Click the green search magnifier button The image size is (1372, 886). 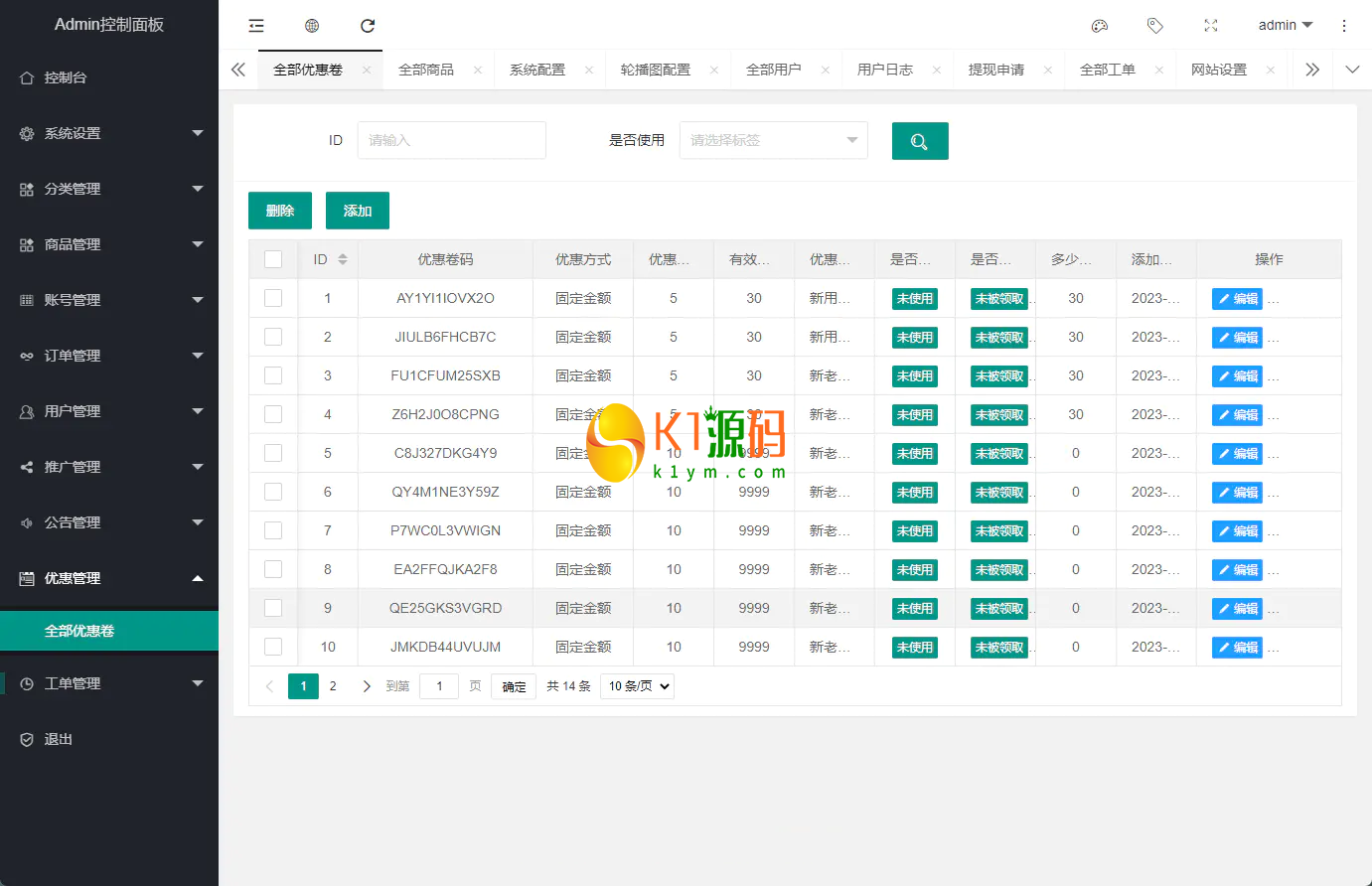point(919,141)
